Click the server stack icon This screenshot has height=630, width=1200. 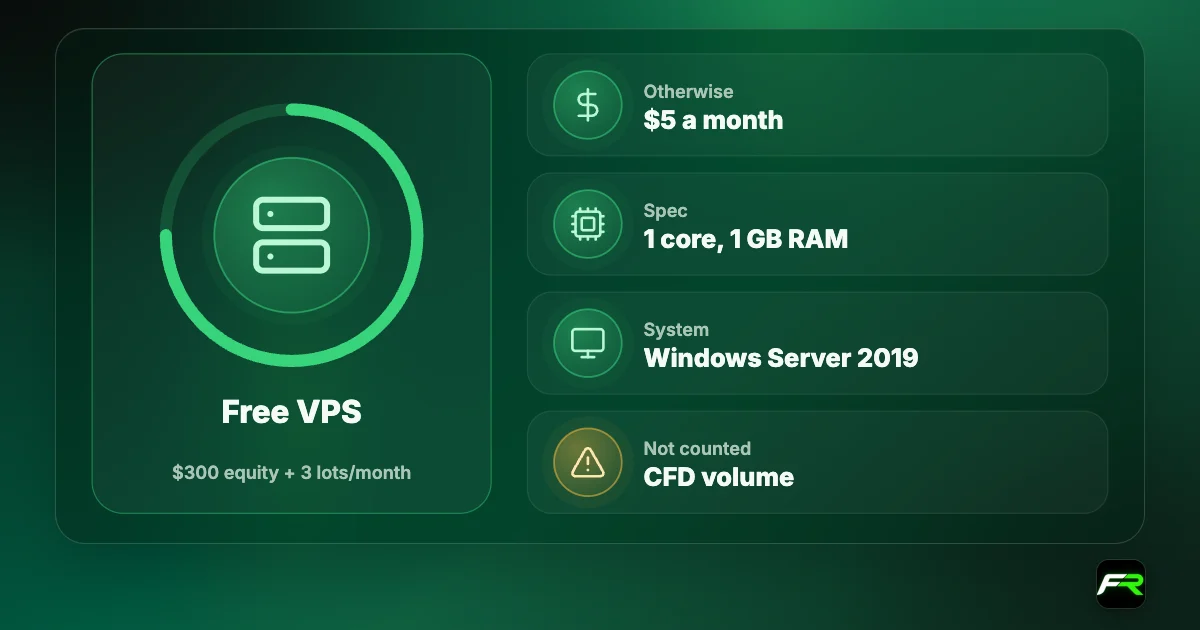click(291, 236)
